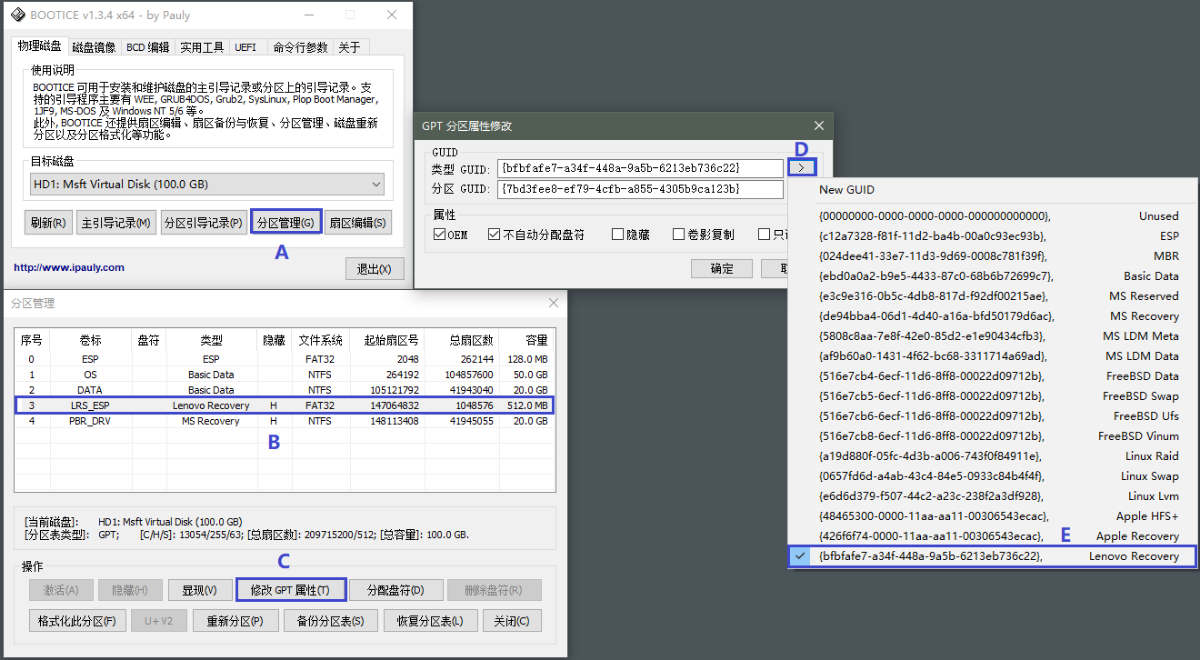
Task: Click the 分区 GUID input field
Action: [639, 189]
